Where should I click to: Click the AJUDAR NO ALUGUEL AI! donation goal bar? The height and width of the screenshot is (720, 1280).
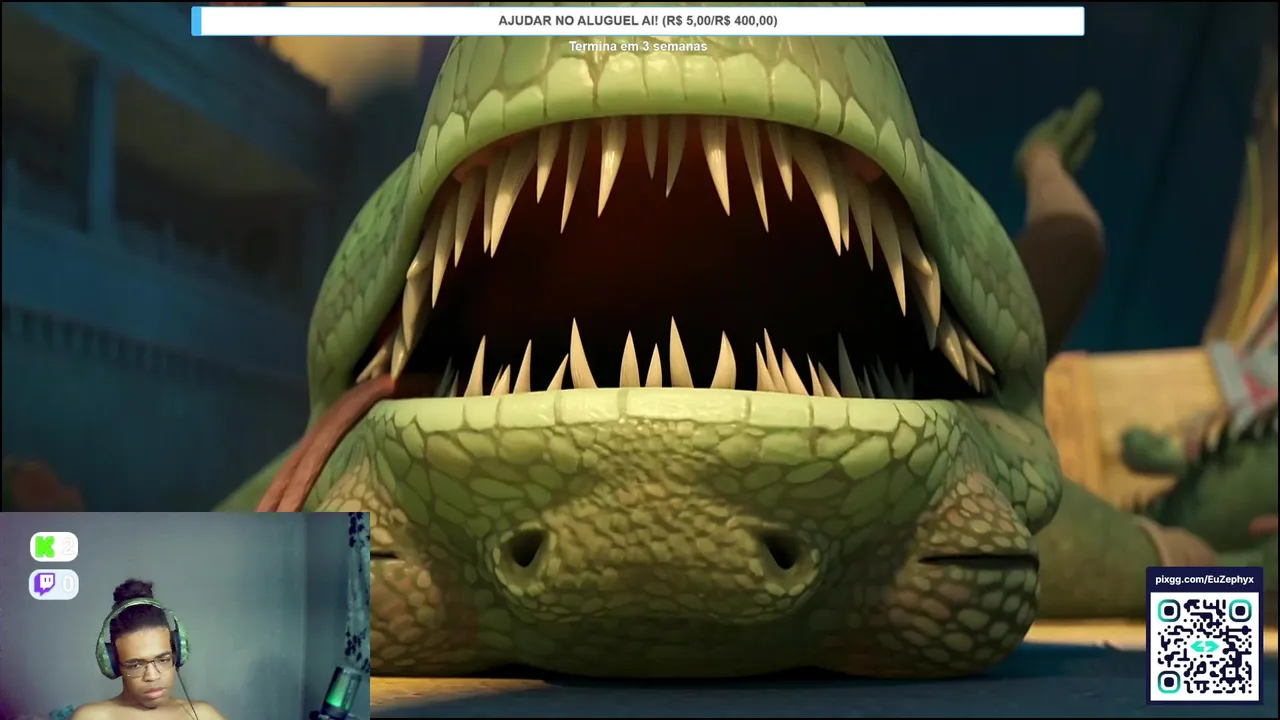pyautogui.click(x=638, y=21)
